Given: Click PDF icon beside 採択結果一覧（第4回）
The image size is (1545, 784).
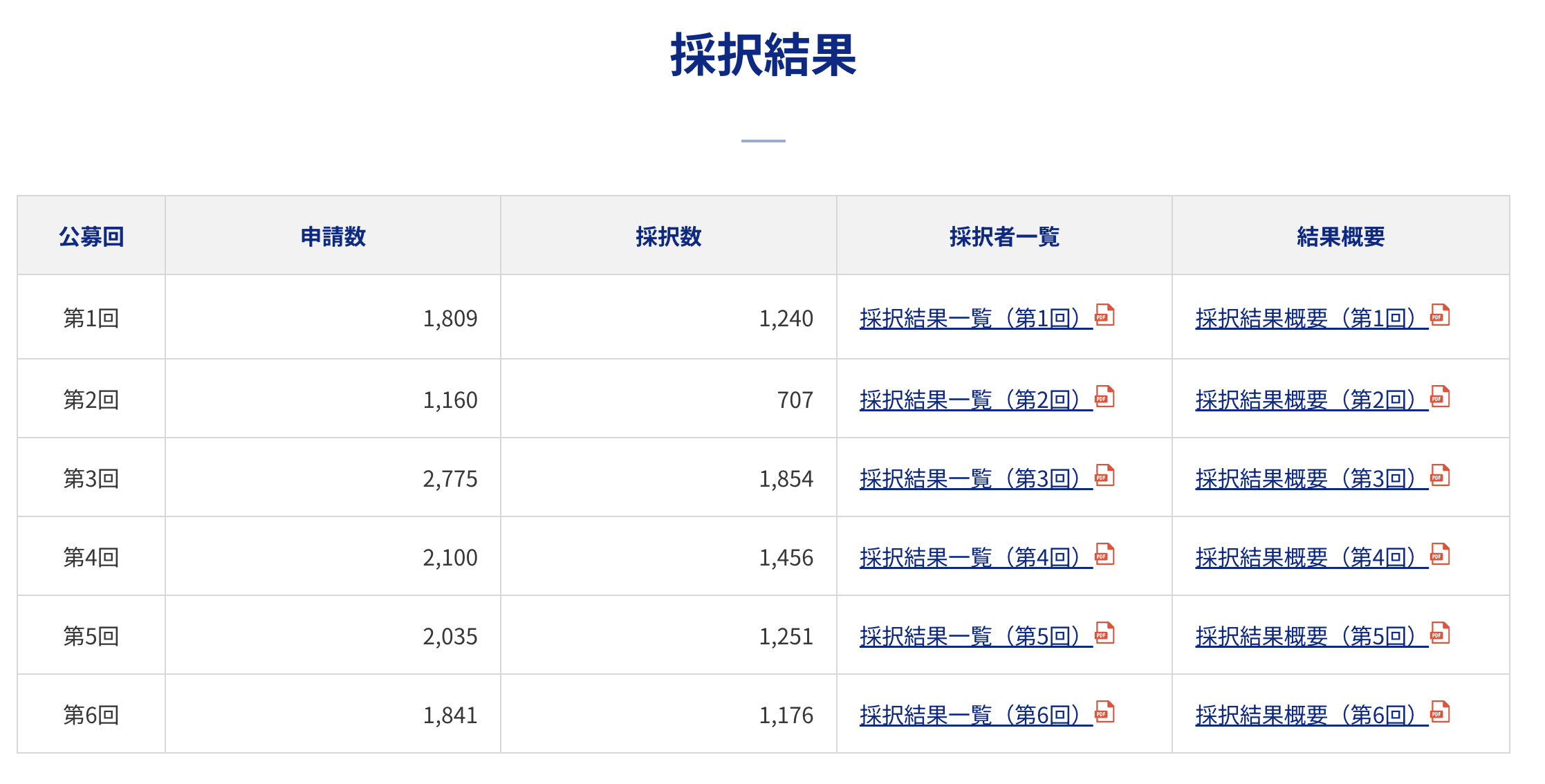Looking at the screenshot, I should [1104, 554].
